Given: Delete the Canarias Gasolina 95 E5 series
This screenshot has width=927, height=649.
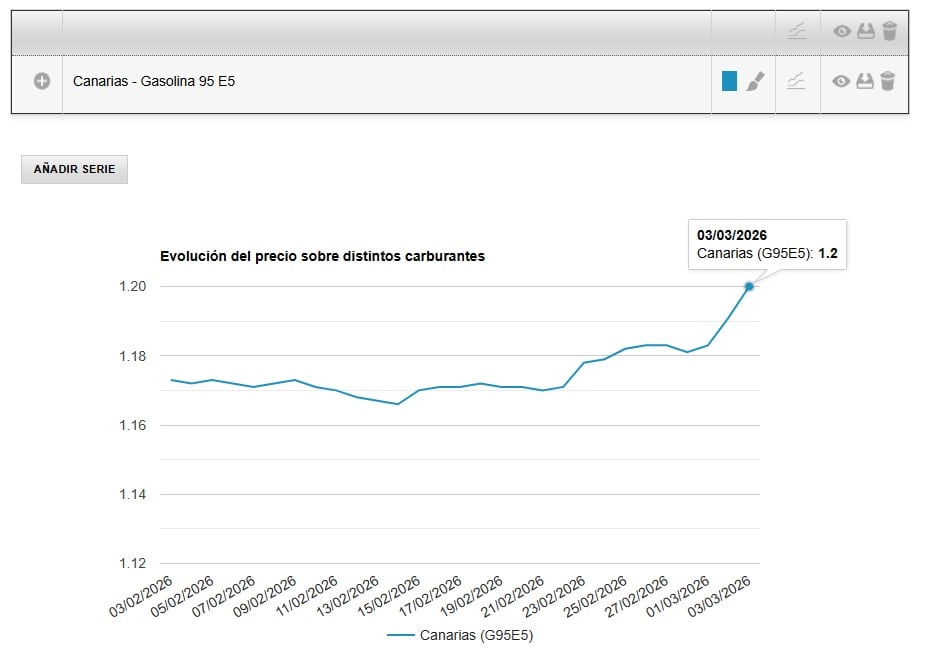Looking at the screenshot, I should coord(888,81).
